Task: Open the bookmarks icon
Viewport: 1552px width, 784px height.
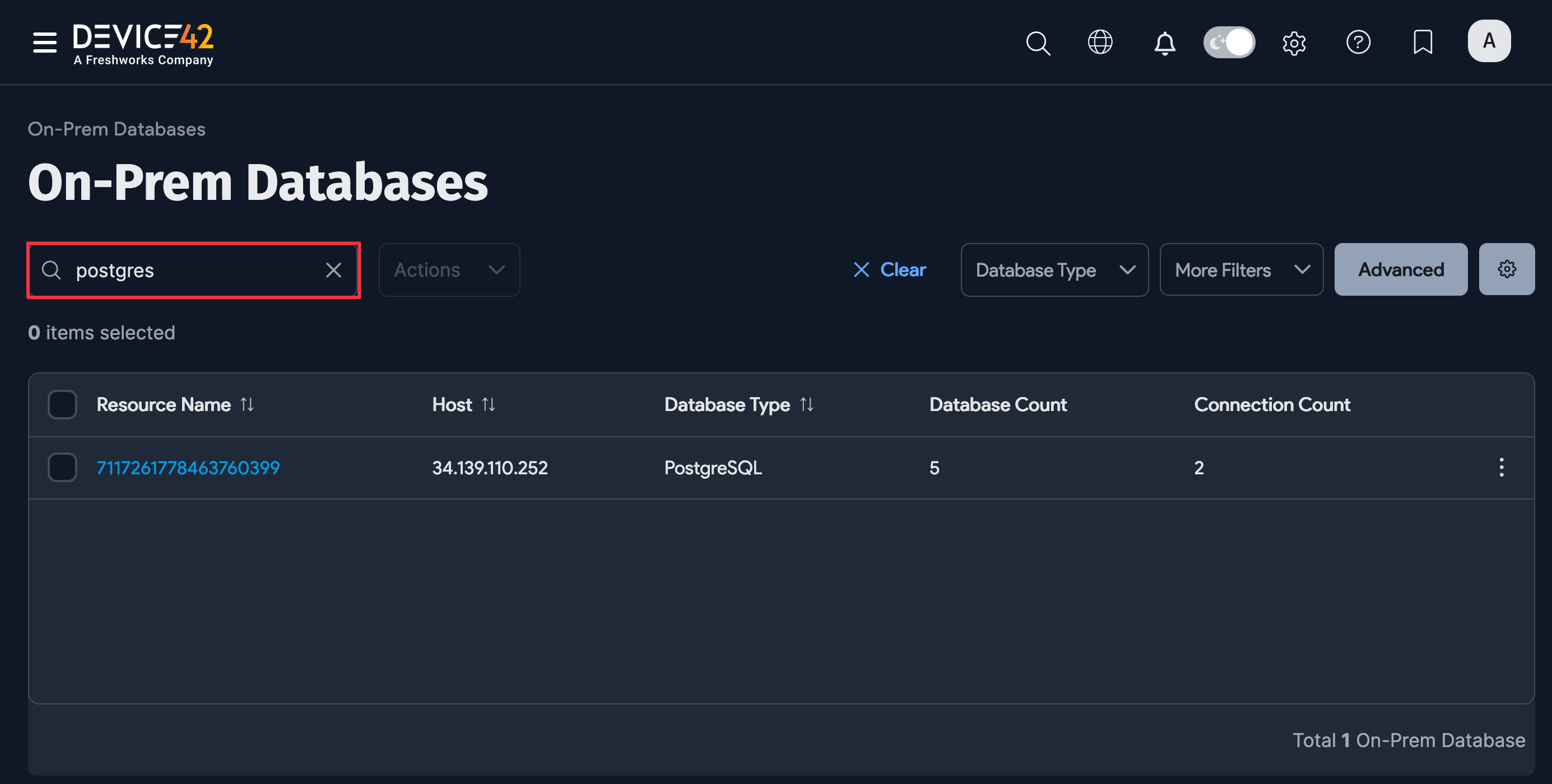Action: (1422, 42)
